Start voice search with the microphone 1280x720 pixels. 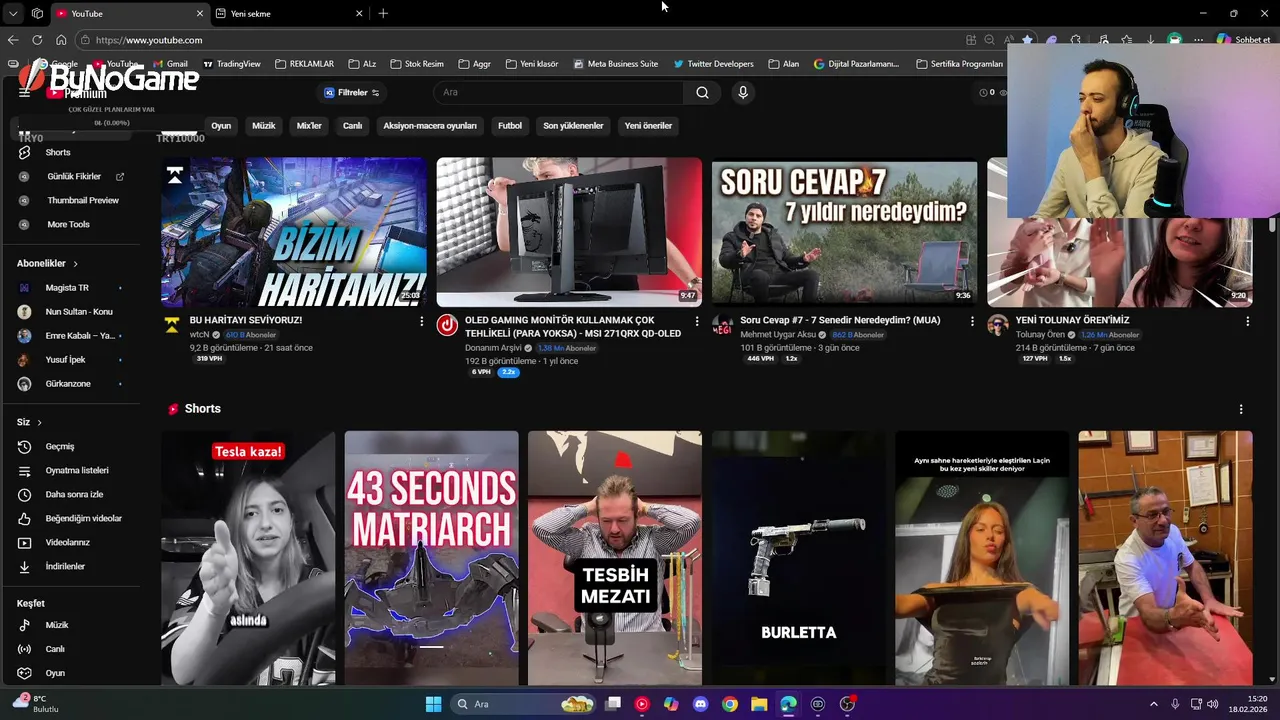742,92
